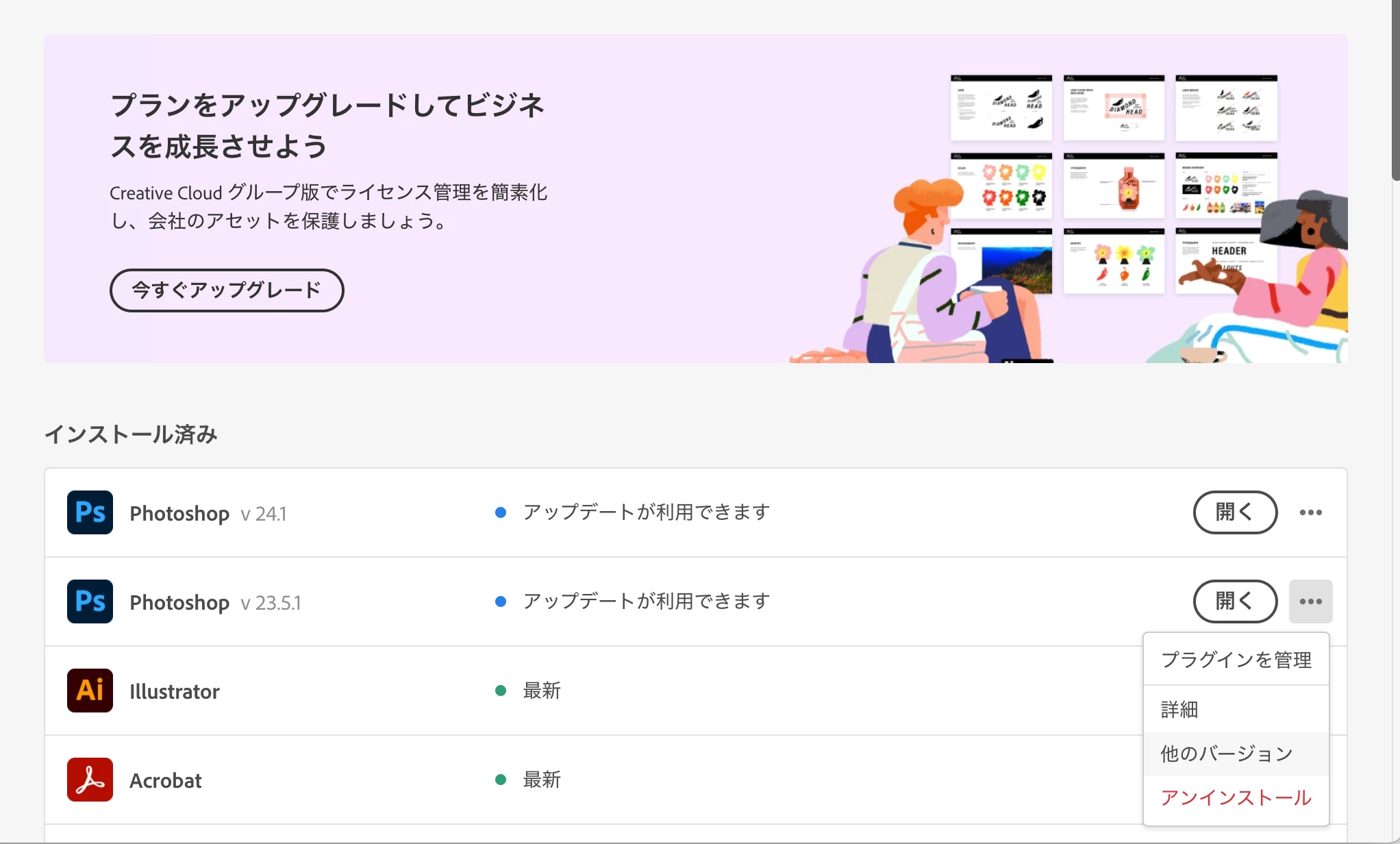The image size is (1400, 844).
Task: Open more options for Photoshop v24.1
Action: coord(1310,512)
